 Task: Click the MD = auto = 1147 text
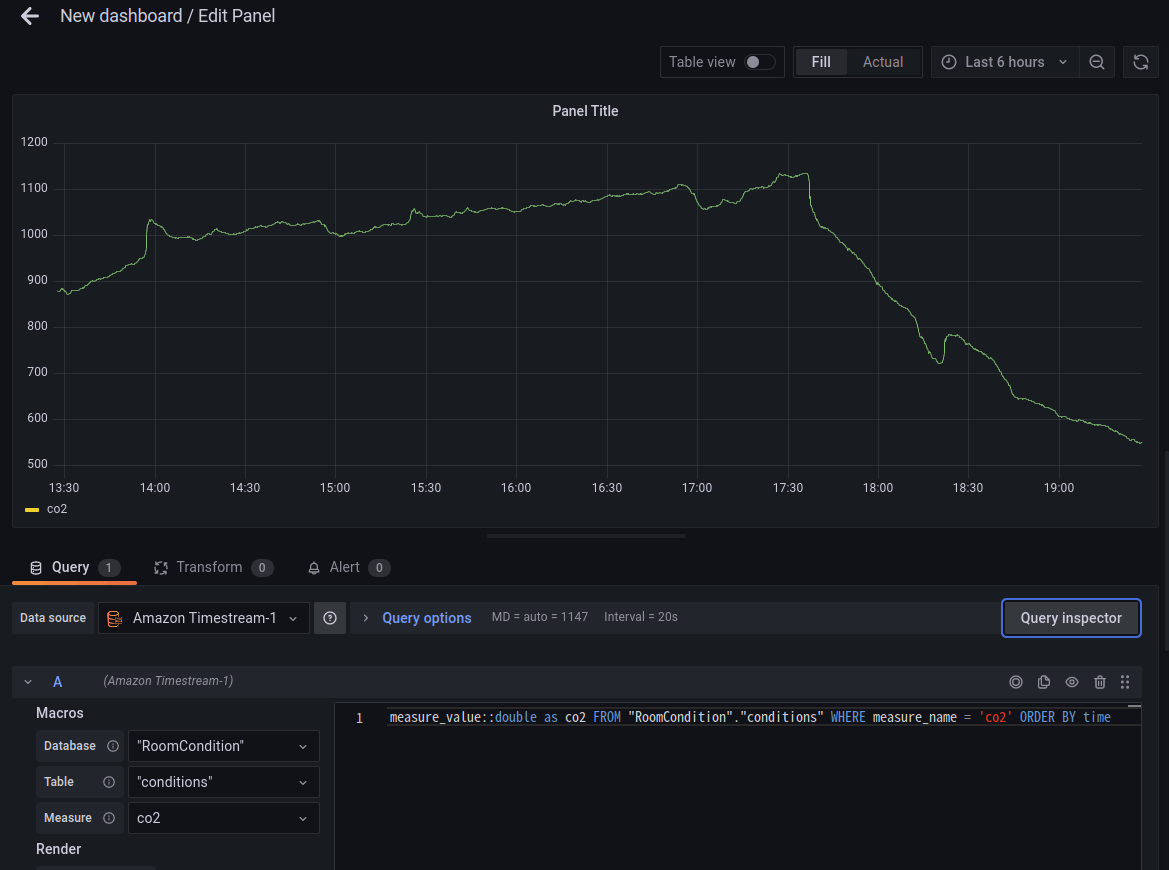pos(540,617)
